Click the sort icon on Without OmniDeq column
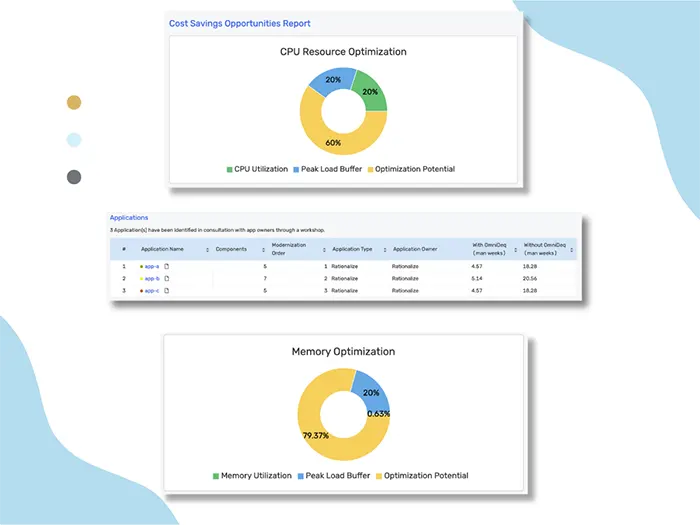 (x=571, y=249)
